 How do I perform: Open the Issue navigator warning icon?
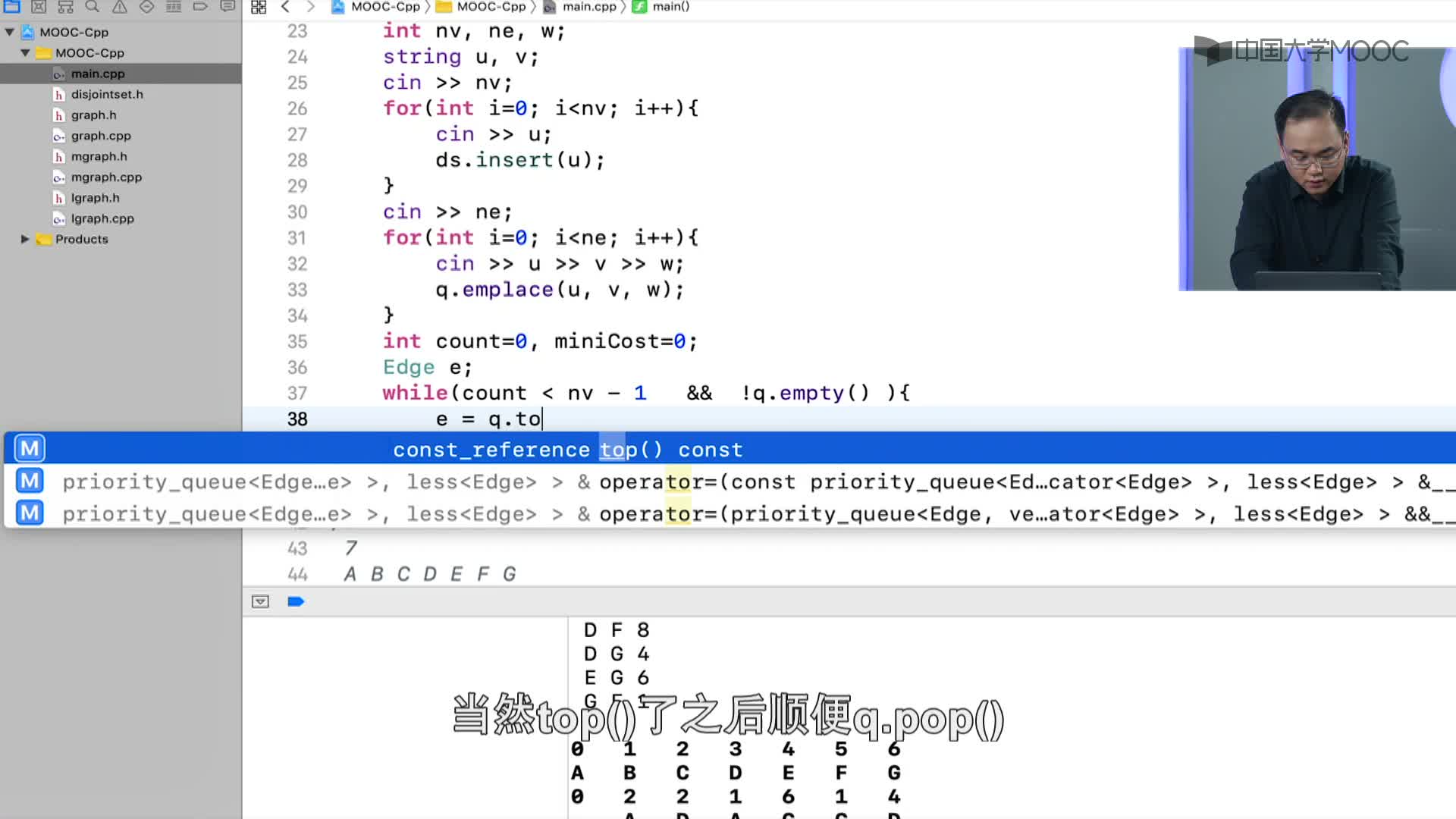pyautogui.click(x=120, y=7)
